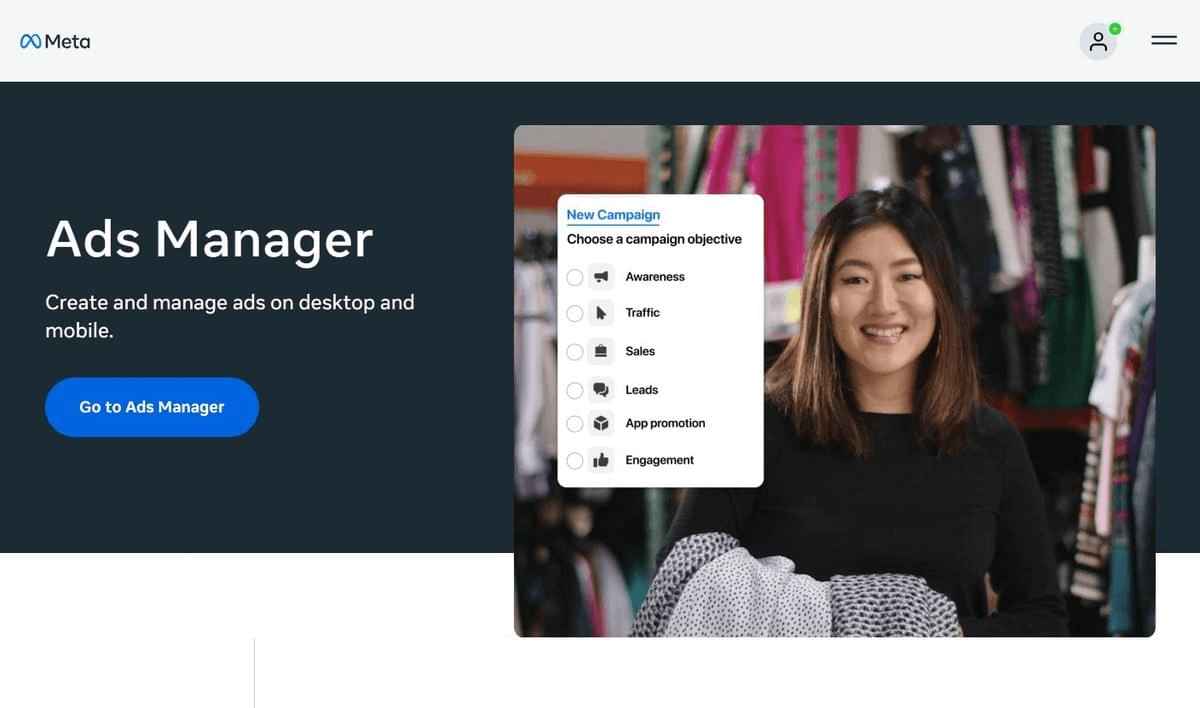Pick the Engagement radio option
The width and height of the screenshot is (1200, 708).
coord(574,460)
